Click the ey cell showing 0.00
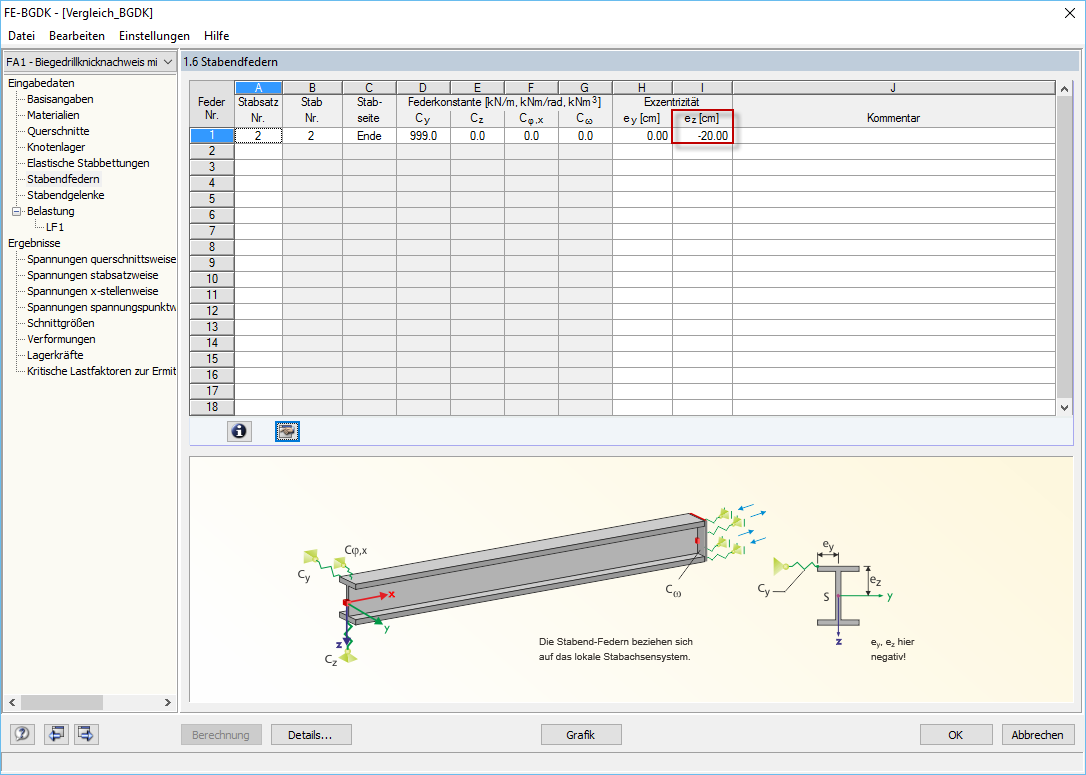This screenshot has width=1086, height=775. (x=642, y=136)
